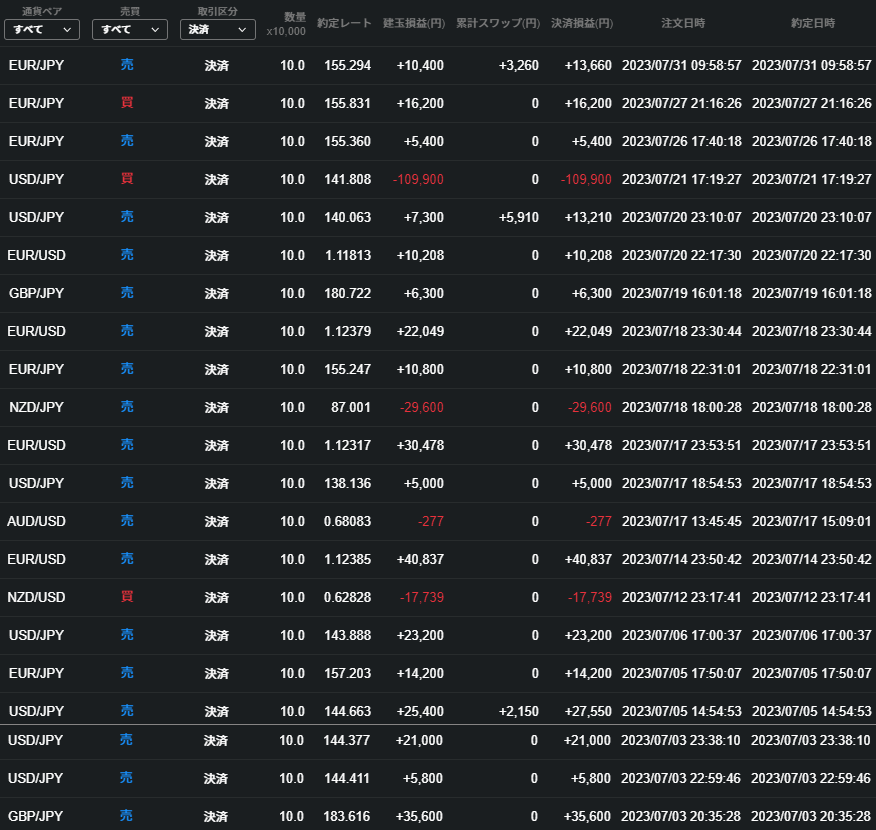Click the 建玉損益(円) column header
Image resolution: width=876 pixels, height=830 pixels.
(x=414, y=23)
